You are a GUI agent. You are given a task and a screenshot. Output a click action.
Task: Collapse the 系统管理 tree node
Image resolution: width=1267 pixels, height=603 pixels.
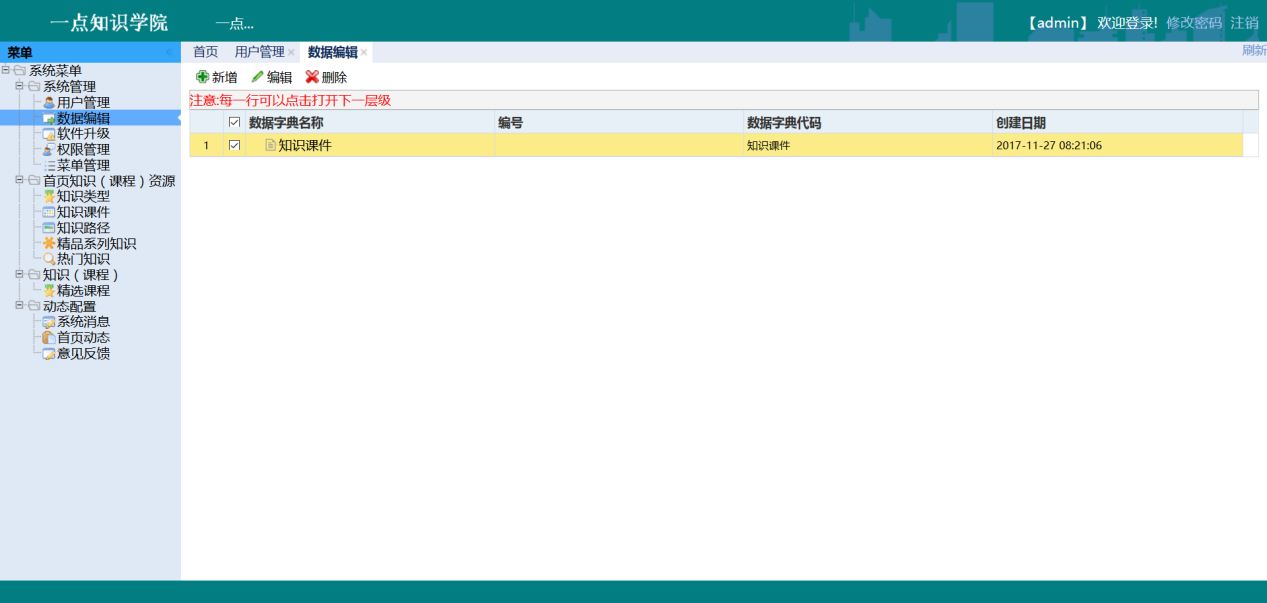tap(20, 86)
